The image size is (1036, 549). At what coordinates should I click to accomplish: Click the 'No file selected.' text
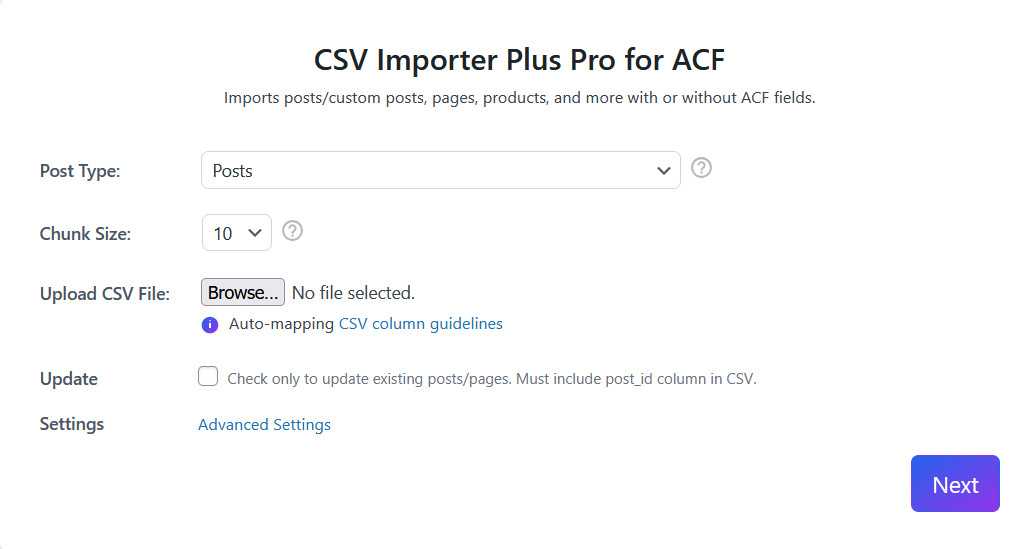(x=353, y=293)
